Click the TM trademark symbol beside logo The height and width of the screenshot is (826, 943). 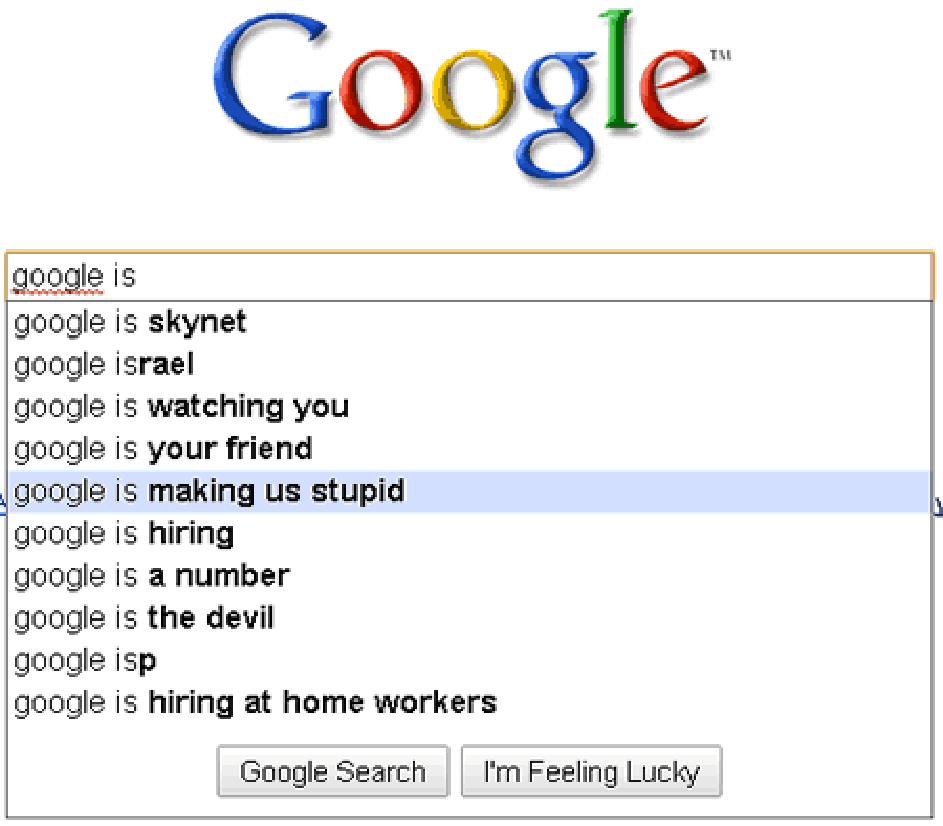tap(720, 55)
